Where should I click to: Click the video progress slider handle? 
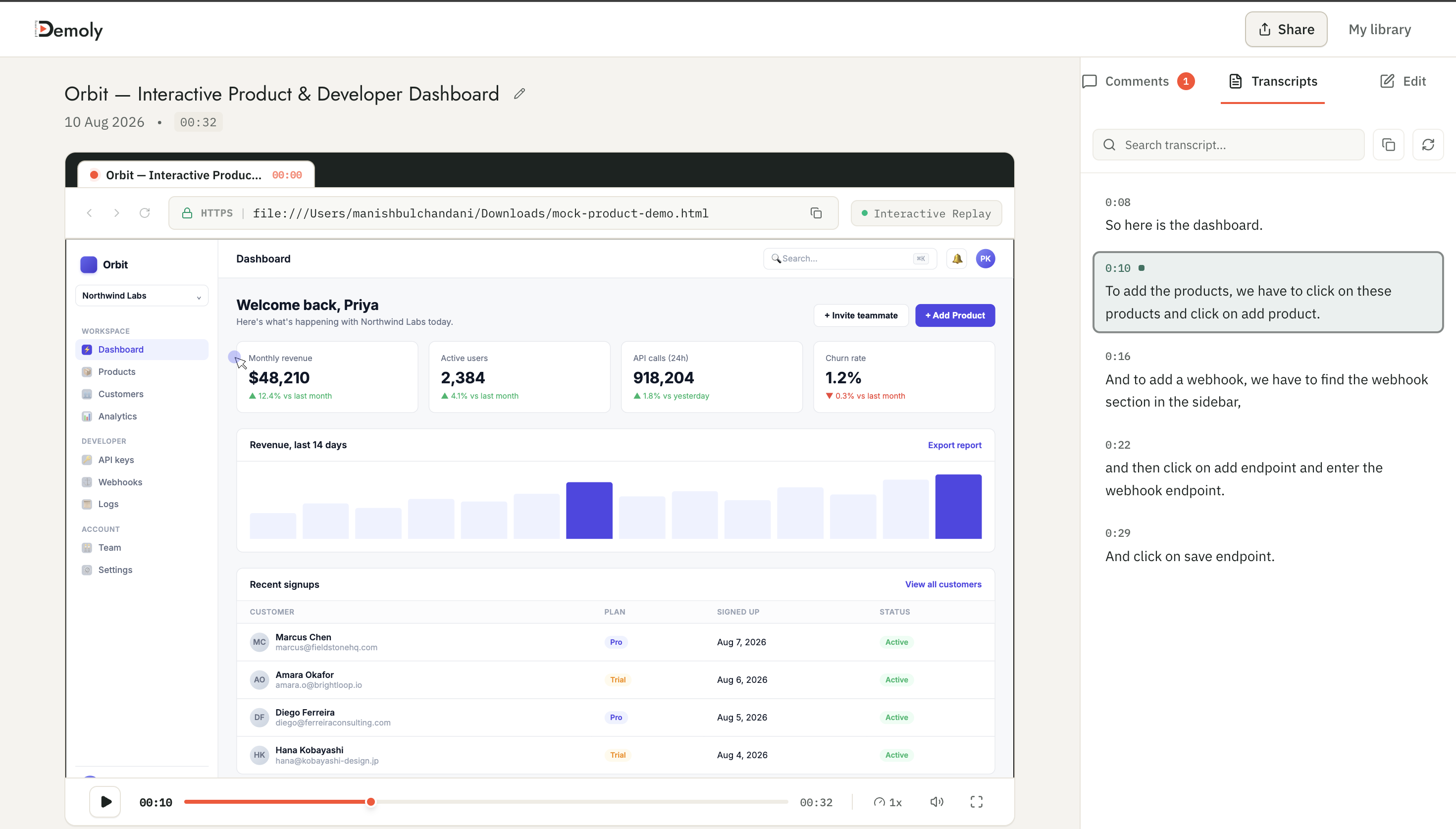(370, 802)
